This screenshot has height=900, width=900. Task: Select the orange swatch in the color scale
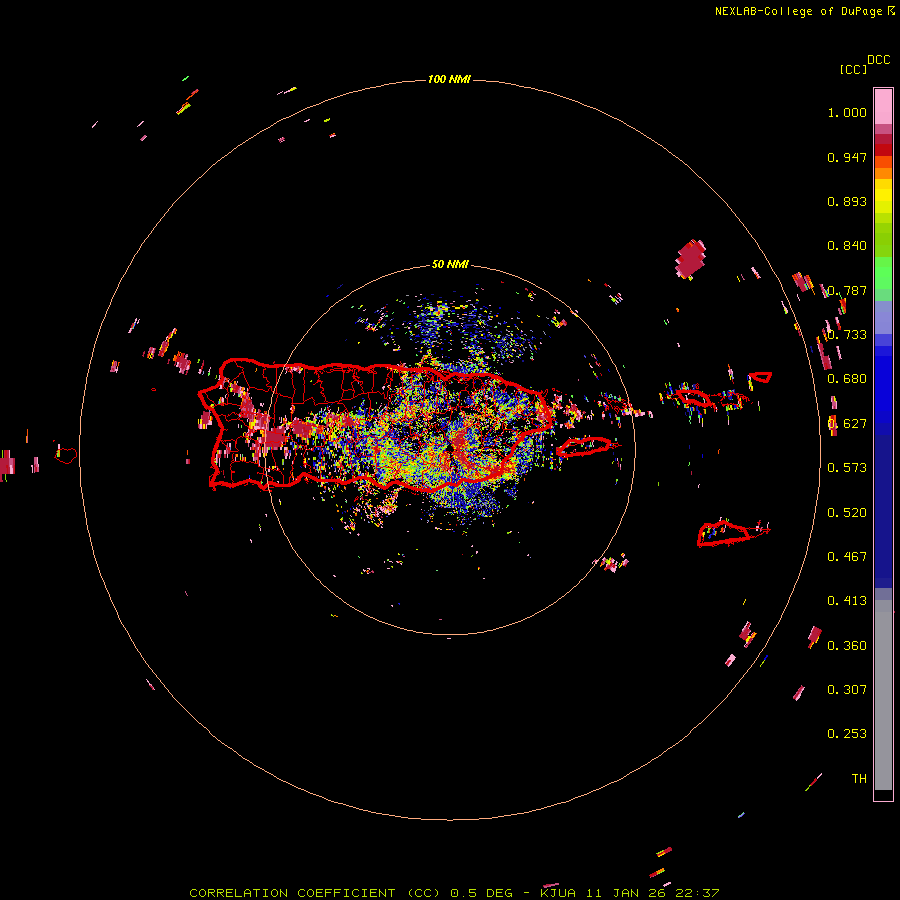(883, 173)
